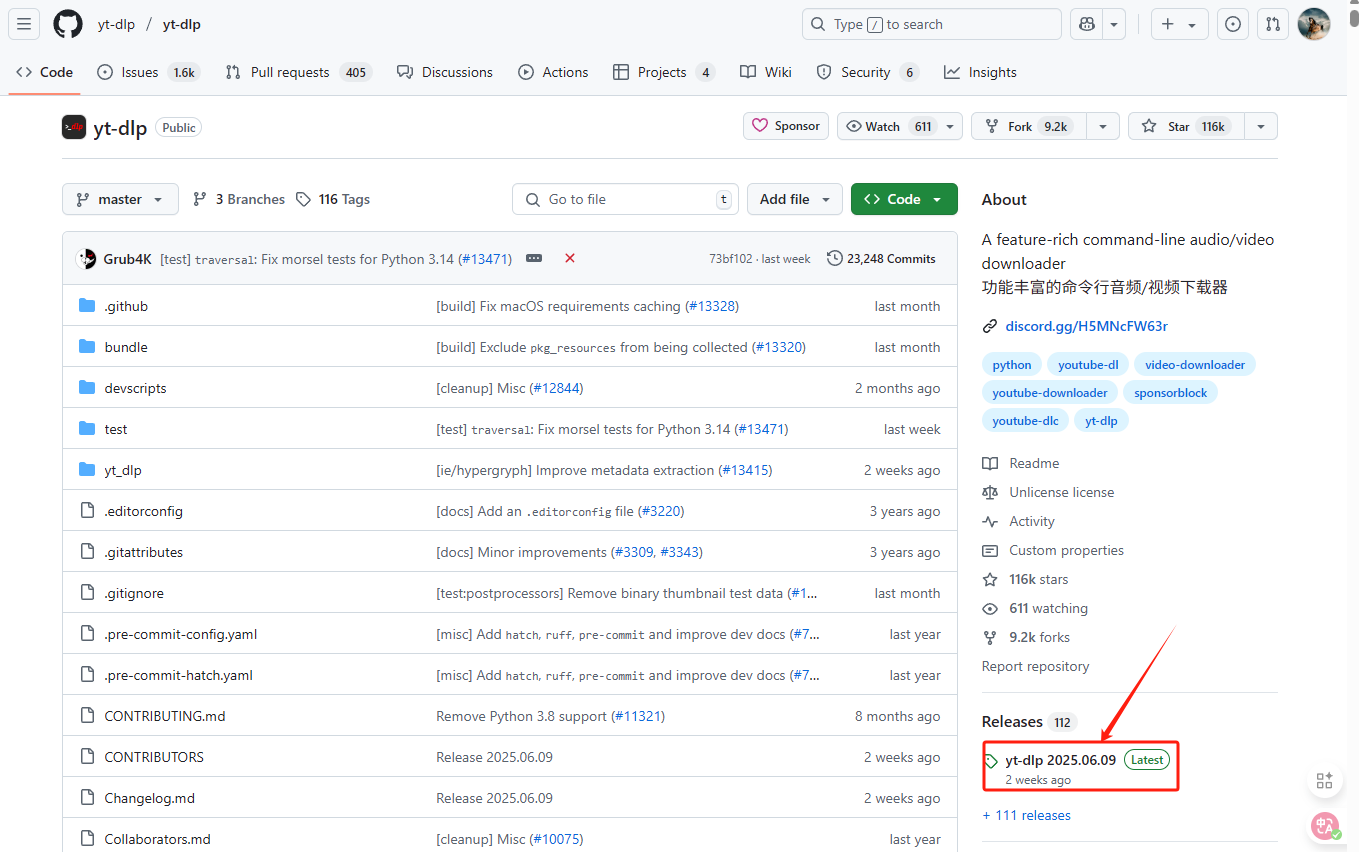Click the Grub4K author avatar
The height and width of the screenshot is (852, 1359).
tap(87, 259)
